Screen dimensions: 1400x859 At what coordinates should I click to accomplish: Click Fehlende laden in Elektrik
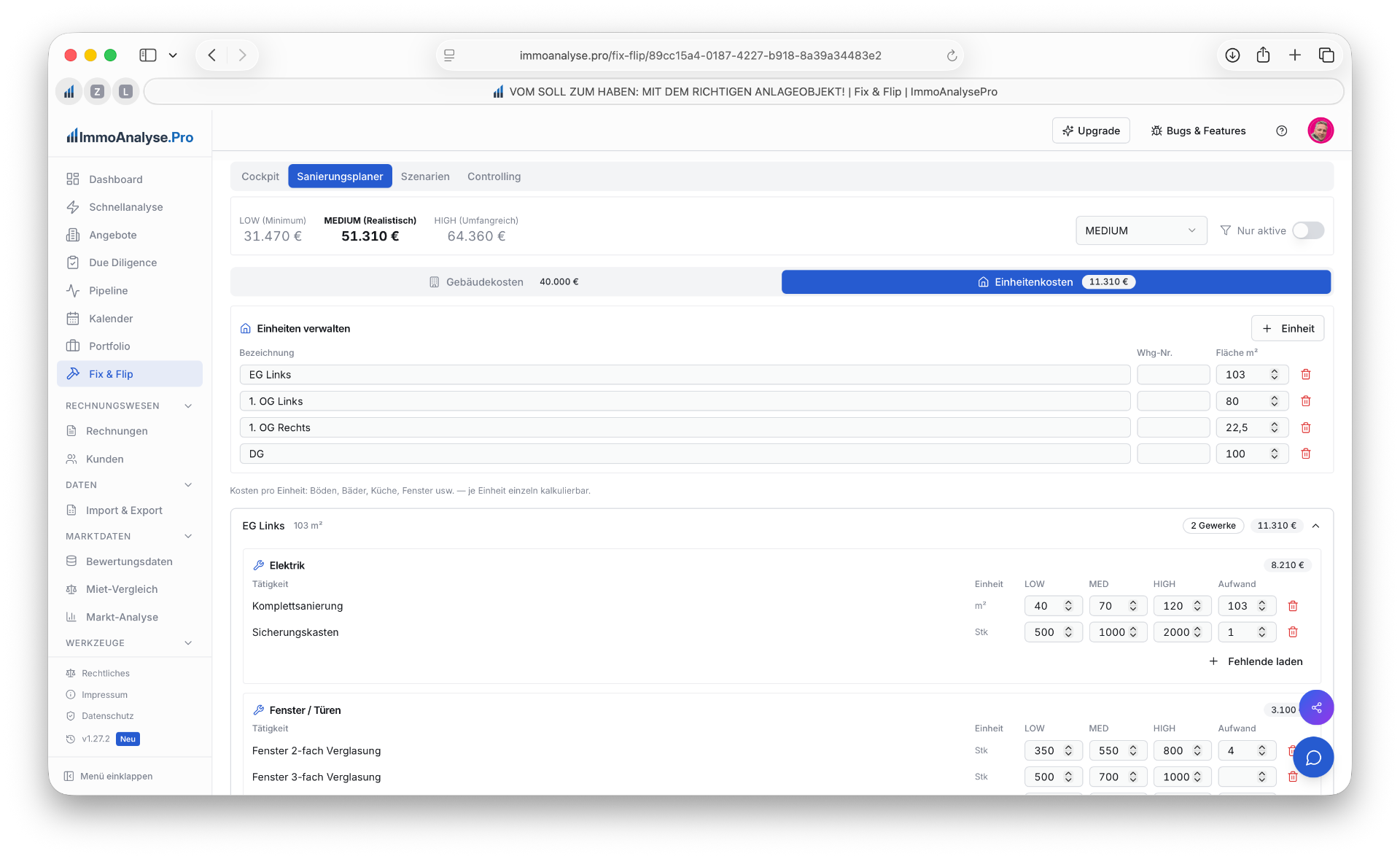pos(1256,661)
